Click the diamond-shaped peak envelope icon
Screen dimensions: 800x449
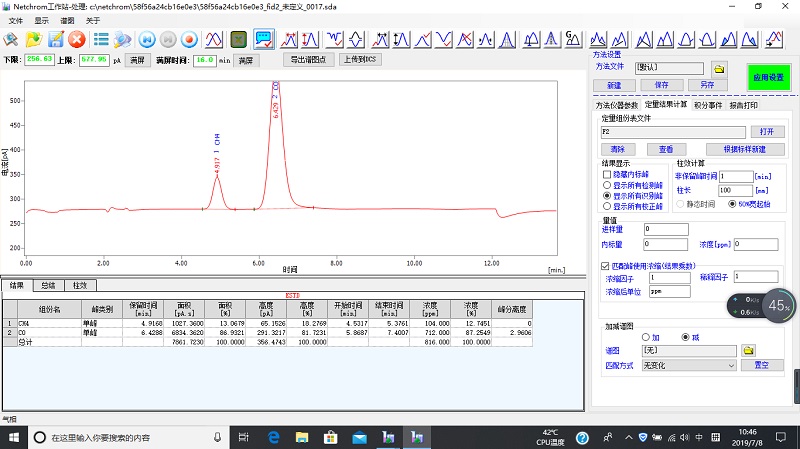pos(356,39)
